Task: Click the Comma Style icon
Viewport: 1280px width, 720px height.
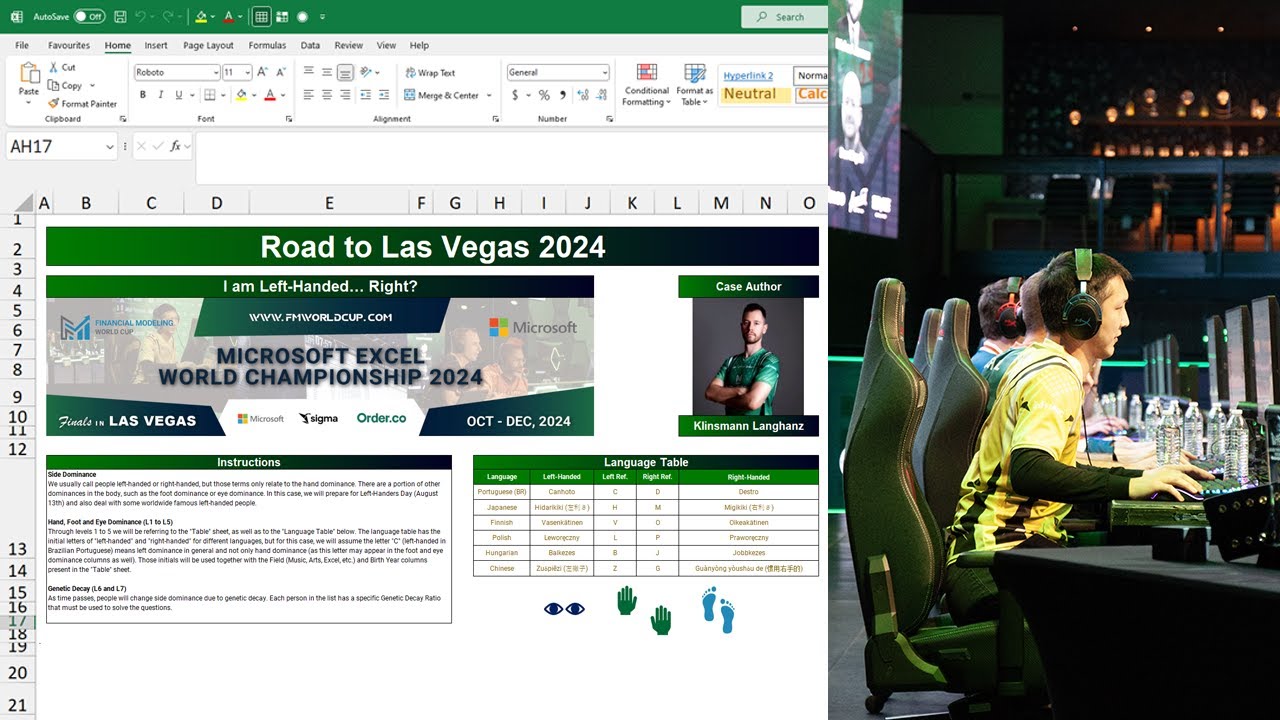Action: tap(562, 95)
